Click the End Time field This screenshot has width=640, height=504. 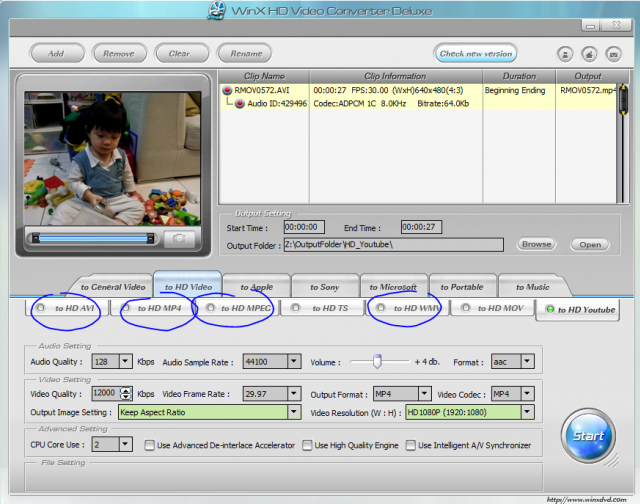point(421,227)
